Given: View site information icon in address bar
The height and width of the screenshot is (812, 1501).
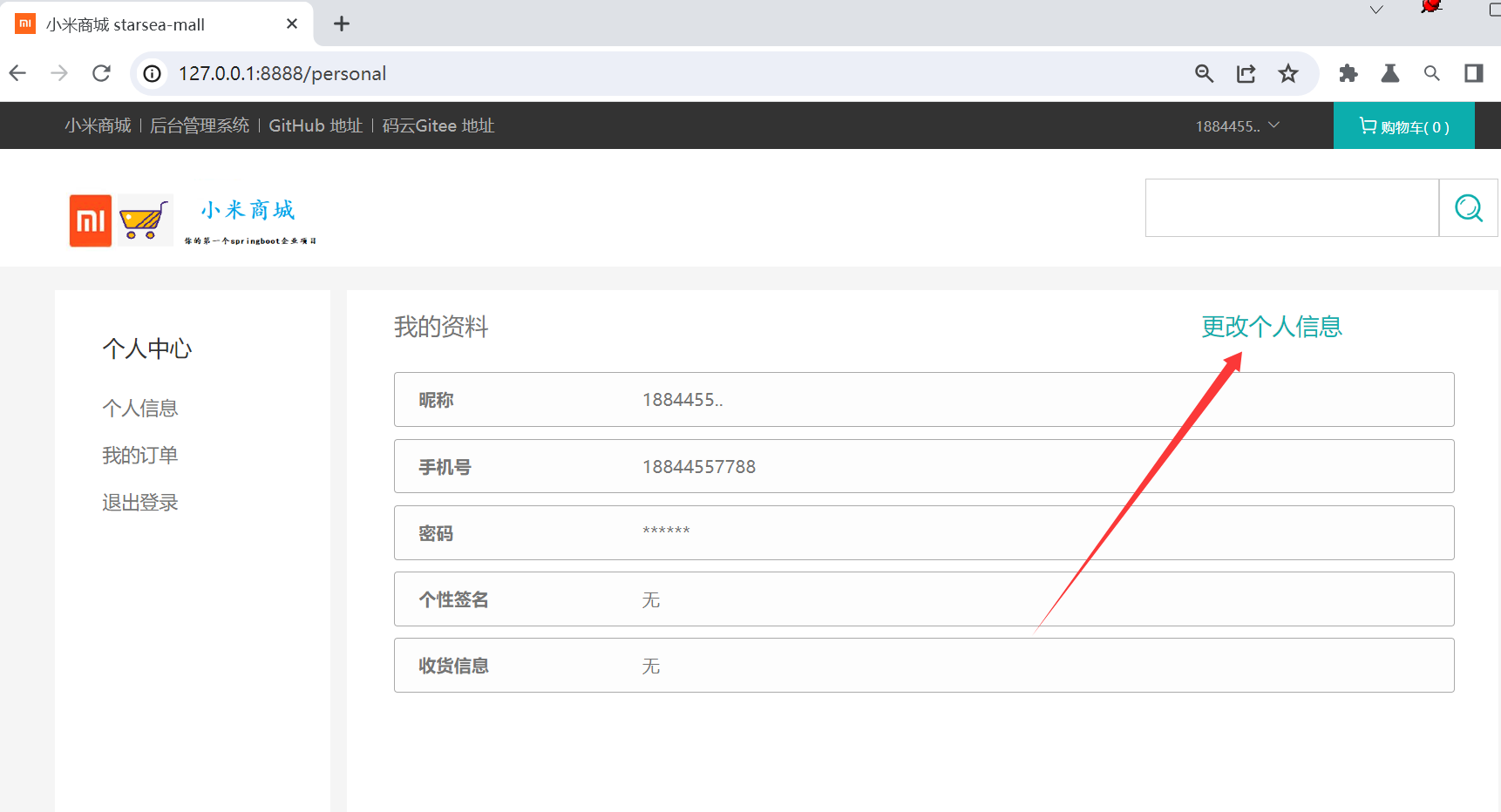Looking at the screenshot, I should [x=153, y=73].
